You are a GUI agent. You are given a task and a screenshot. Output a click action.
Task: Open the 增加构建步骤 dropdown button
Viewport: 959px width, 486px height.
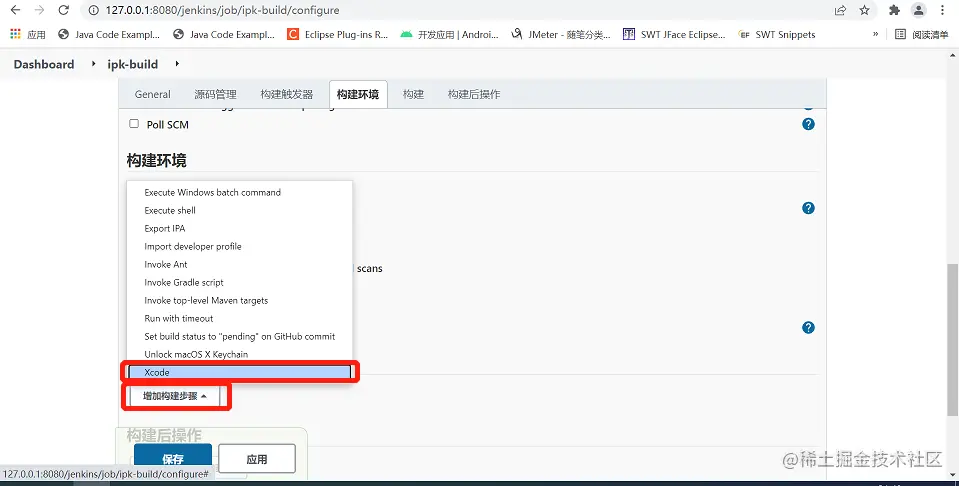pos(174,396)
